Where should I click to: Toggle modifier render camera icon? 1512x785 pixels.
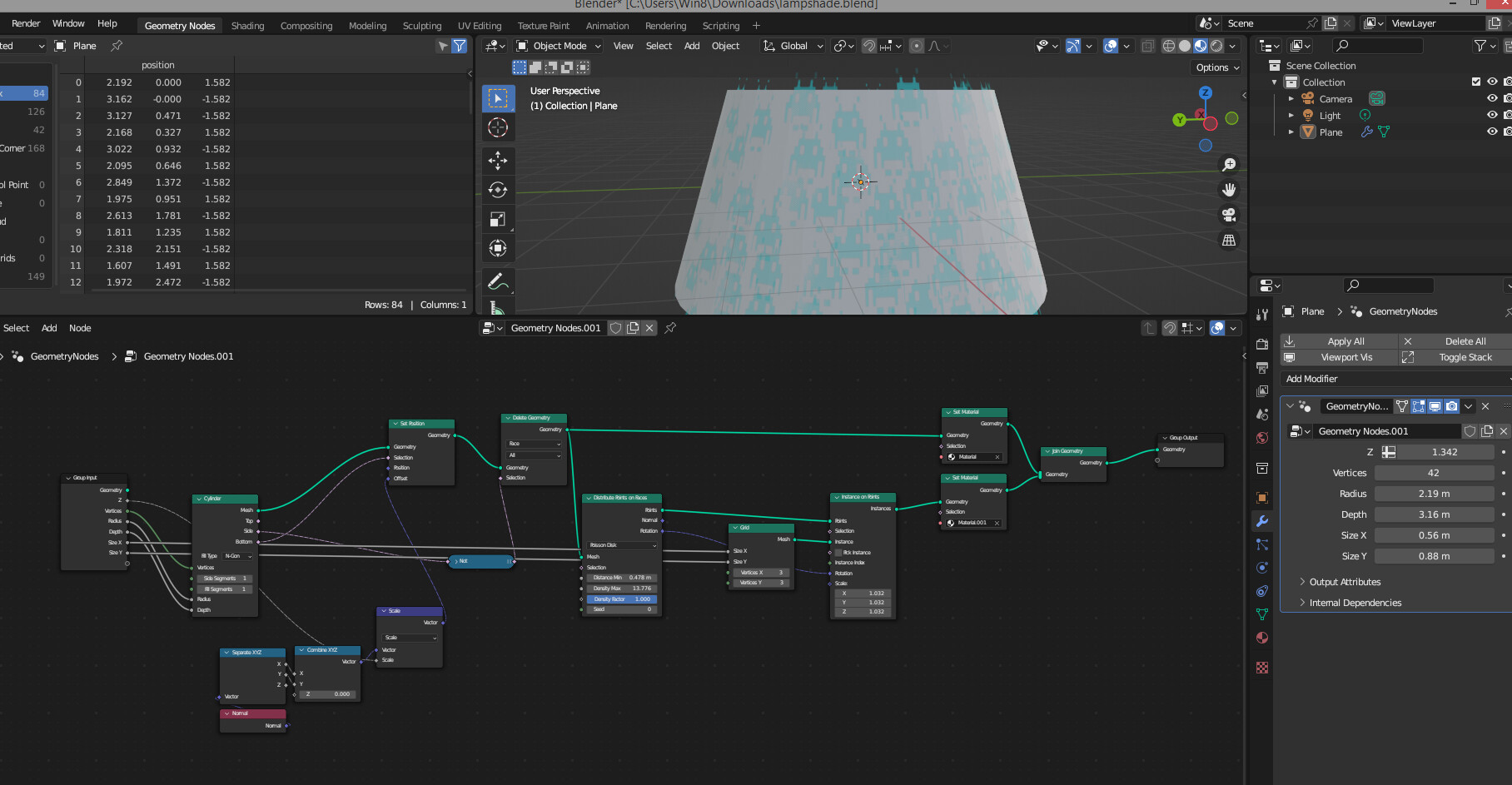(x=1451, y=406)
